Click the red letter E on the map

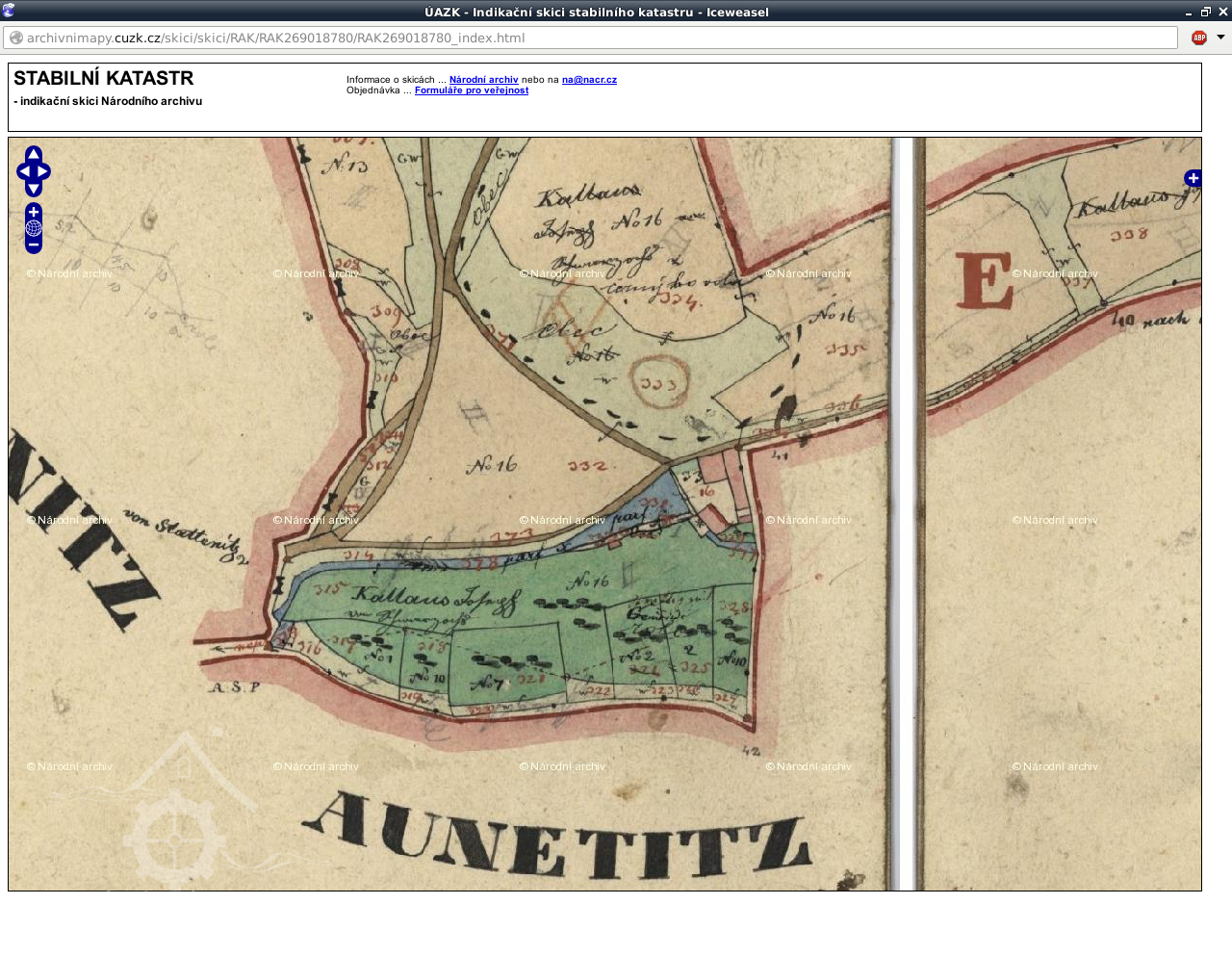point(984,280)
